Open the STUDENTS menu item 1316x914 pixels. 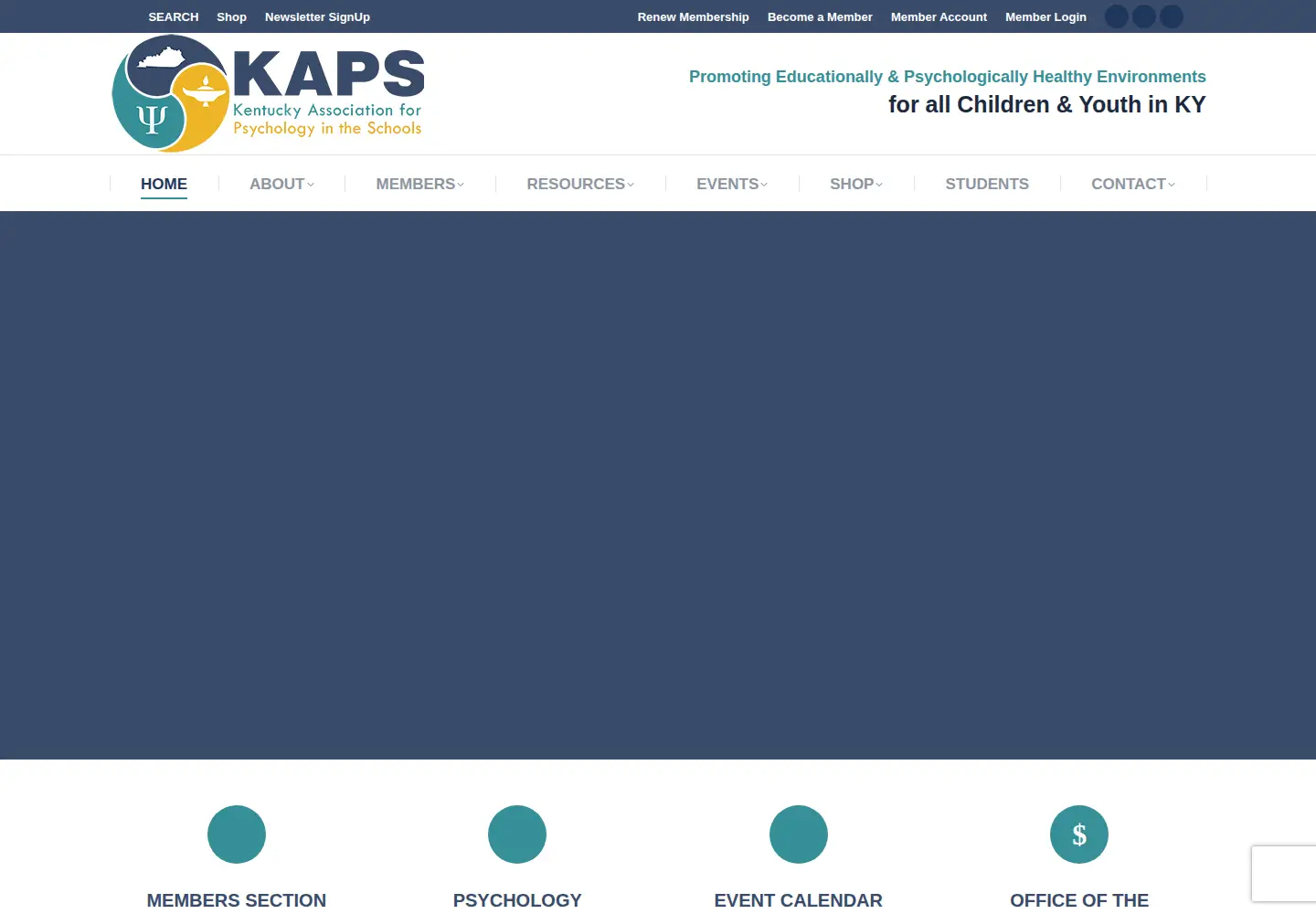pyautogui.click(x=987, y=184)
